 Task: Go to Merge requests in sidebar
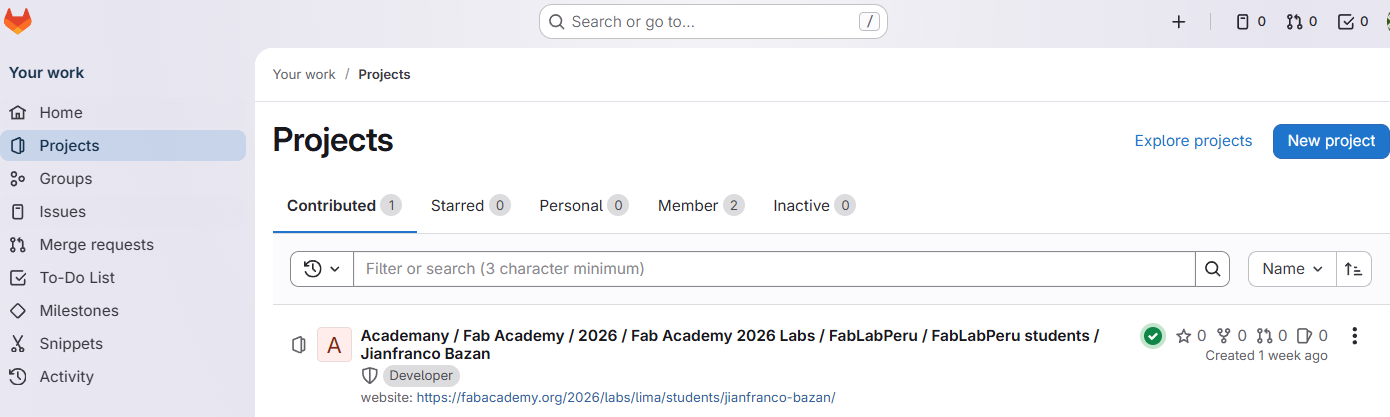(x=96, y=245)
